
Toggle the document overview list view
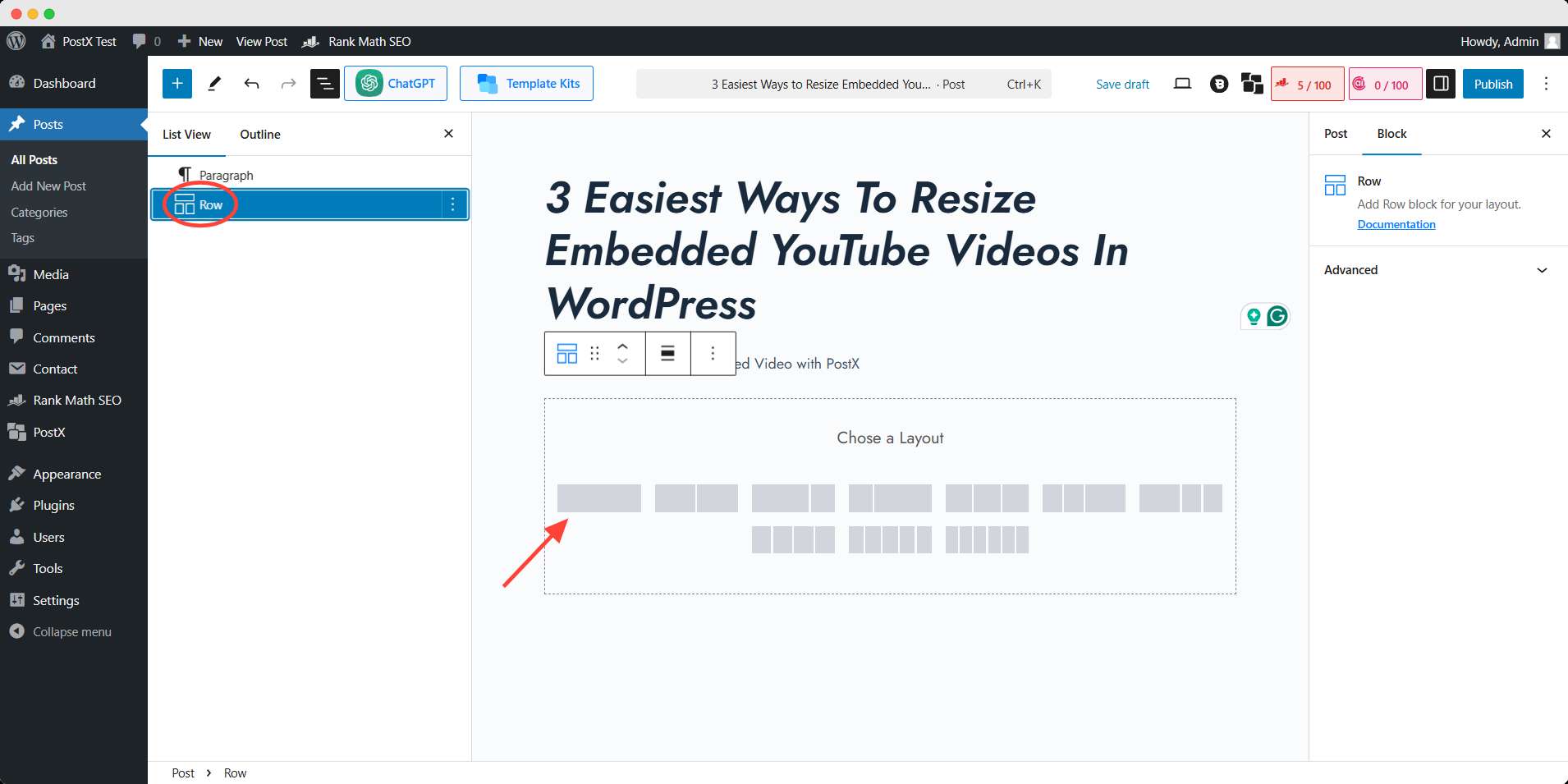pyautogui.click(x=325, y=84)
